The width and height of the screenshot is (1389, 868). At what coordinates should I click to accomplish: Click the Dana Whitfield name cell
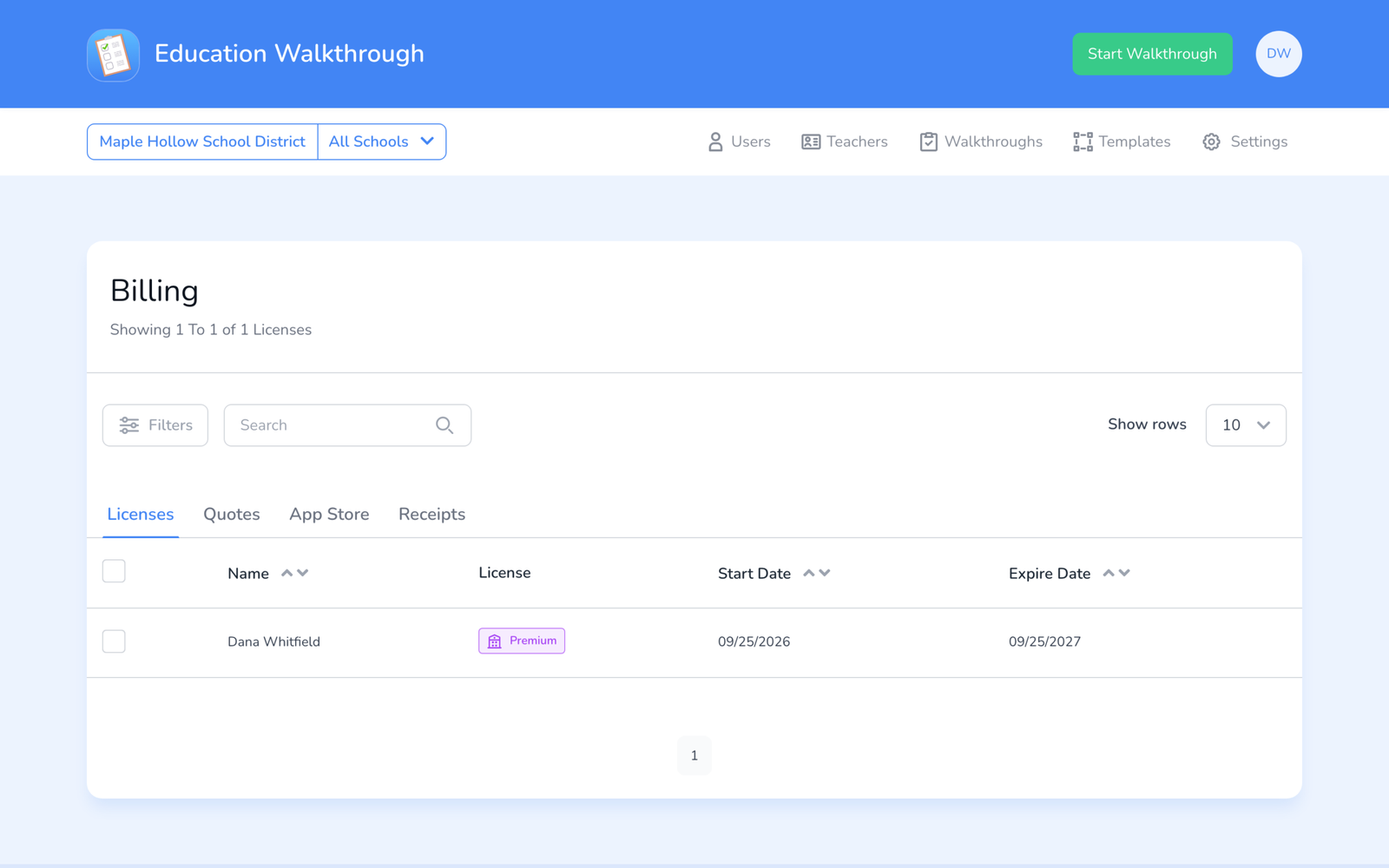click(273, 641)
